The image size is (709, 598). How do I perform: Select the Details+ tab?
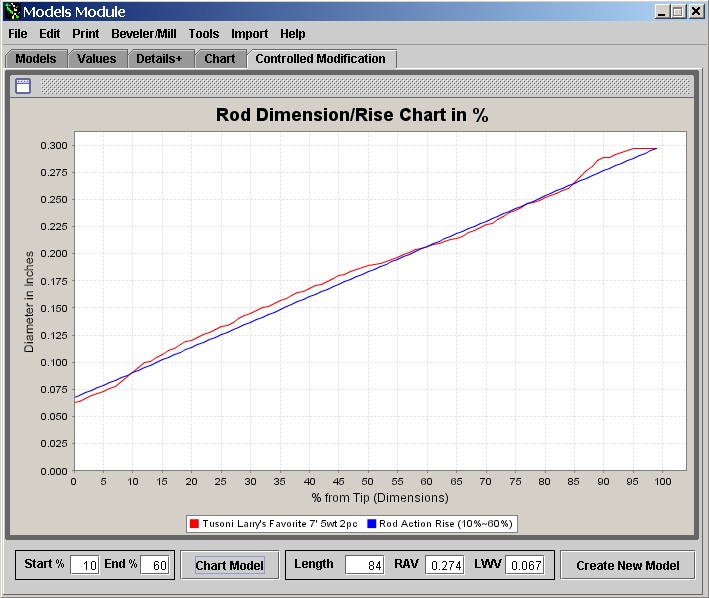tap(159, 59)
